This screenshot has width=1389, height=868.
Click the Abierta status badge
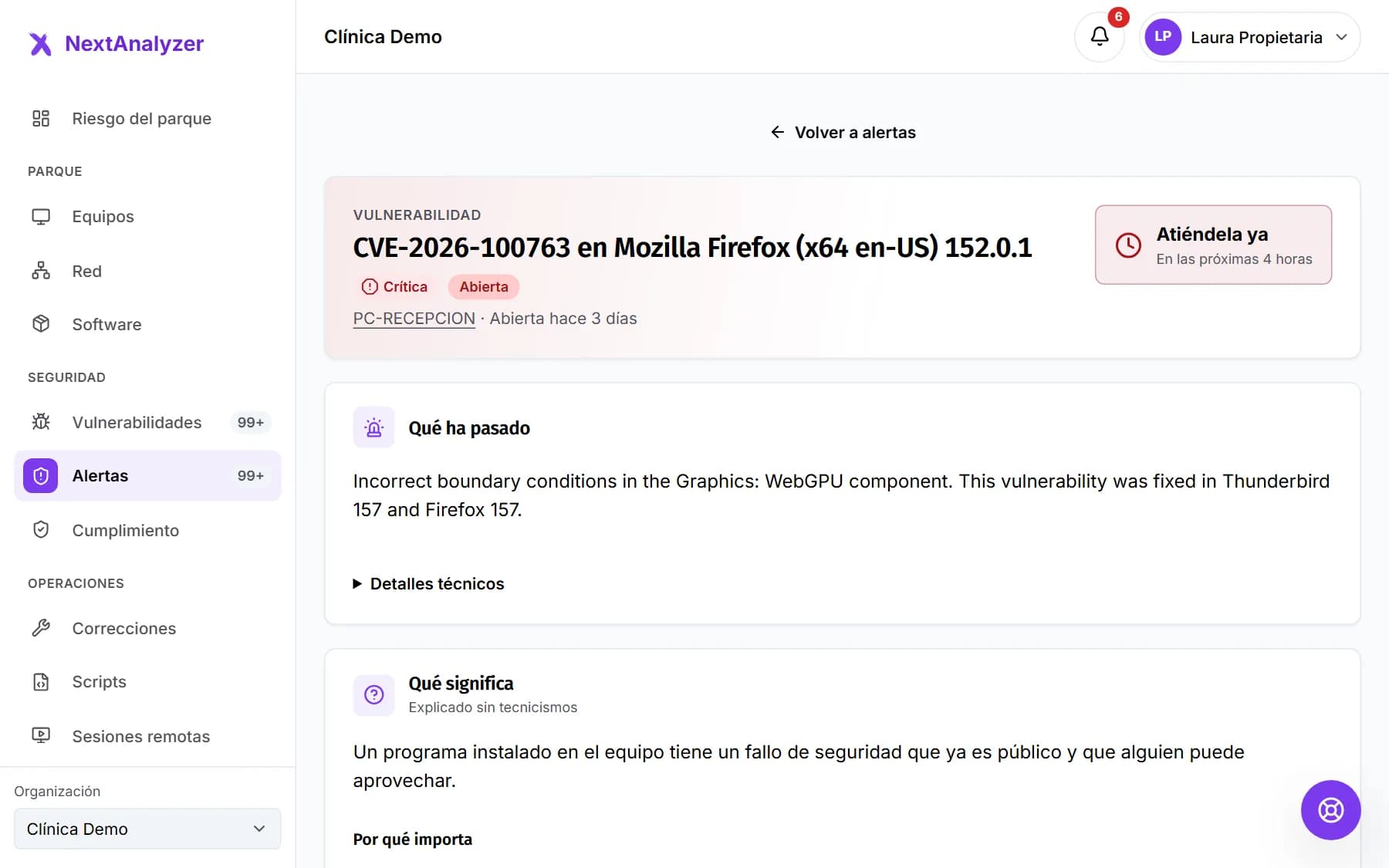(x=484, y=287)
